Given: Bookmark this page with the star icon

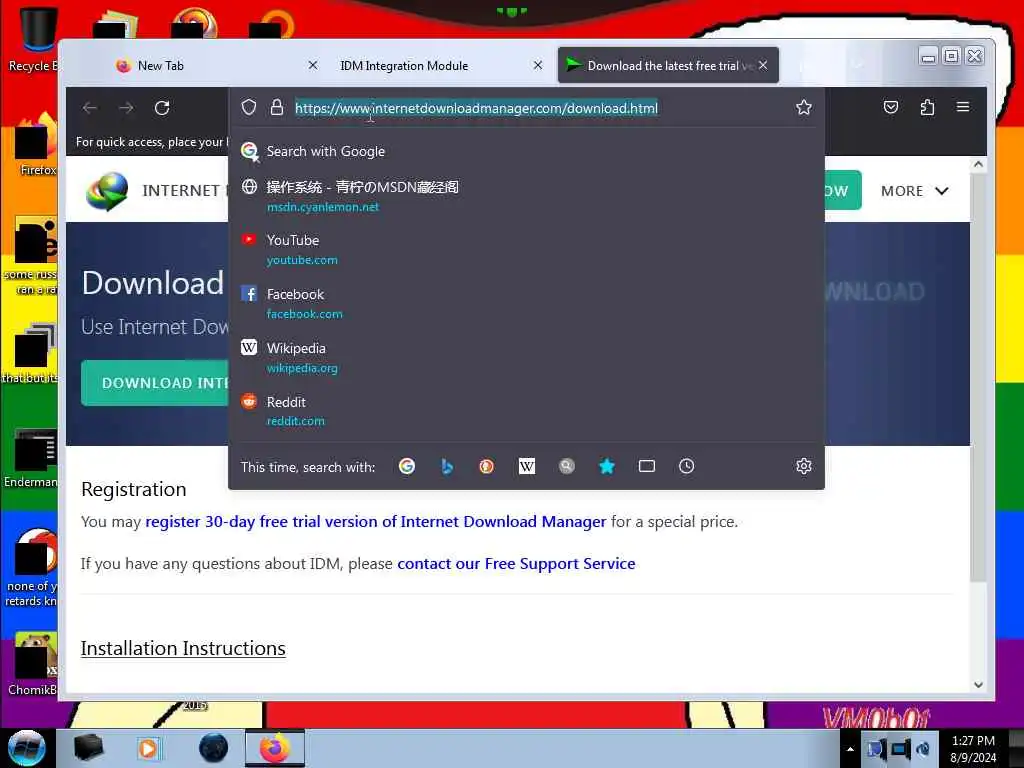Looking at the screenshot, I should 804,107.
